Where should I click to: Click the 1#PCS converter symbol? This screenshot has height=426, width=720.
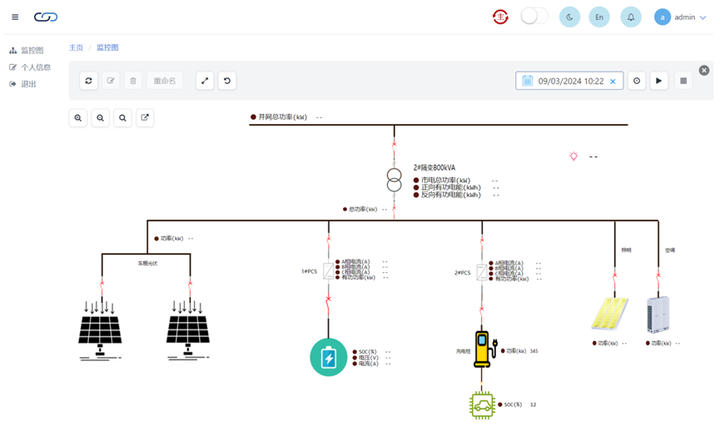pyautogui.click(x=329, y=271)
